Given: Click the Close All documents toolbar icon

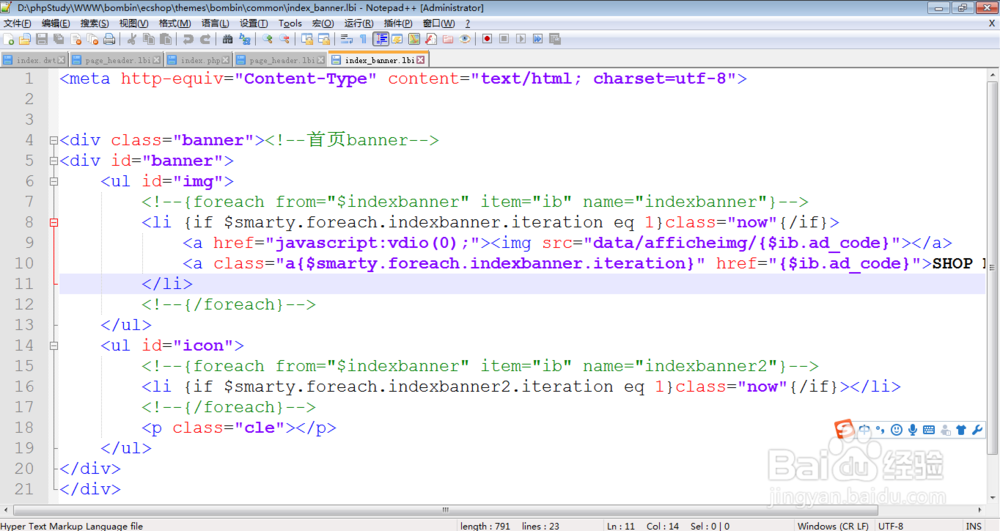Looking at the screenshot, I should pos(92,40).
